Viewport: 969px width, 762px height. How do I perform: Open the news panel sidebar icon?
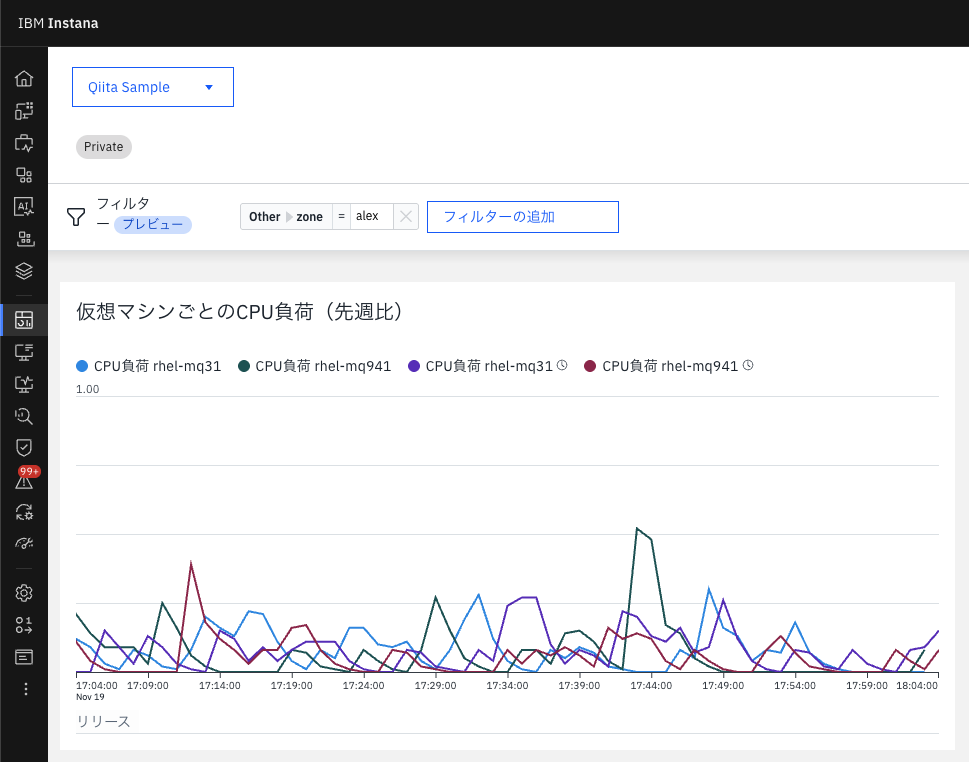click(x=23, y=657)
